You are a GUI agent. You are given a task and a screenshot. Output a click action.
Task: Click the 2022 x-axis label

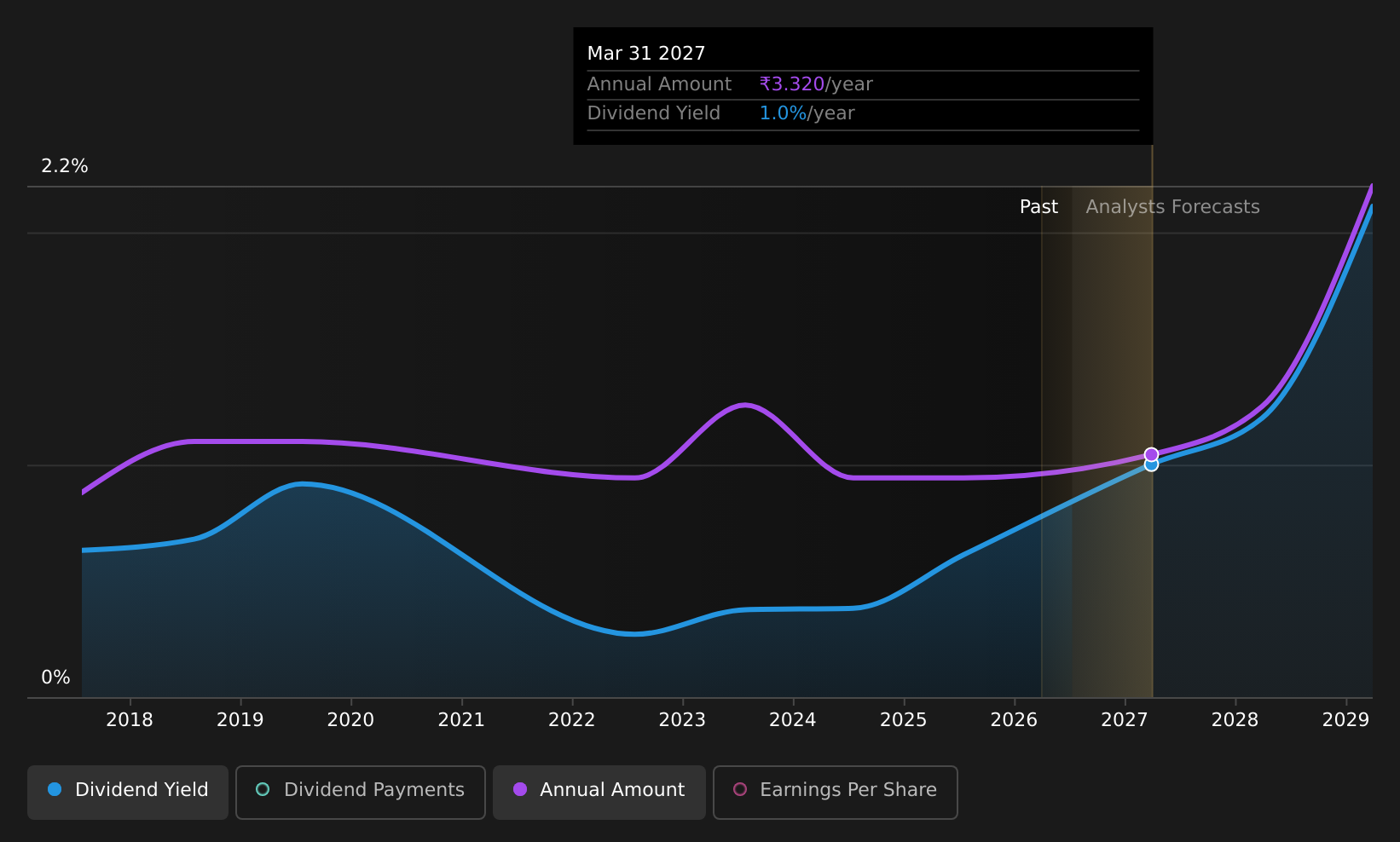click(572, 720)
